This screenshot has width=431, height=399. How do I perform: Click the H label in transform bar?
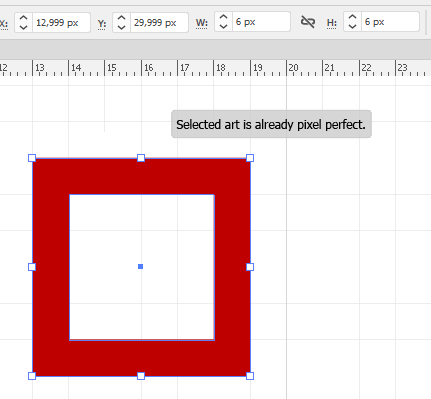click(x=332, y=23)
